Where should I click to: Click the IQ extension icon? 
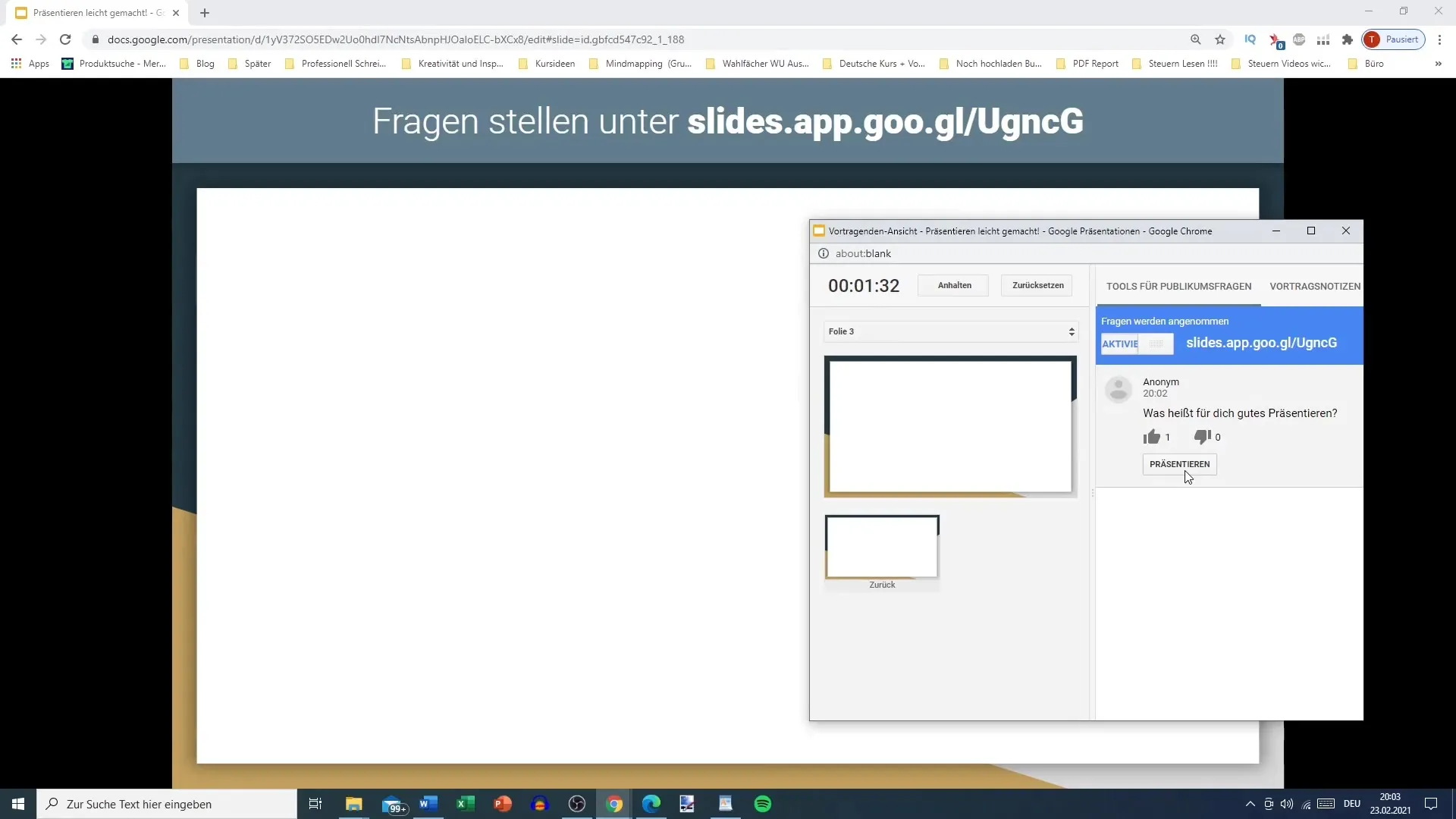pyautogui.click(x=1250, y=39)
